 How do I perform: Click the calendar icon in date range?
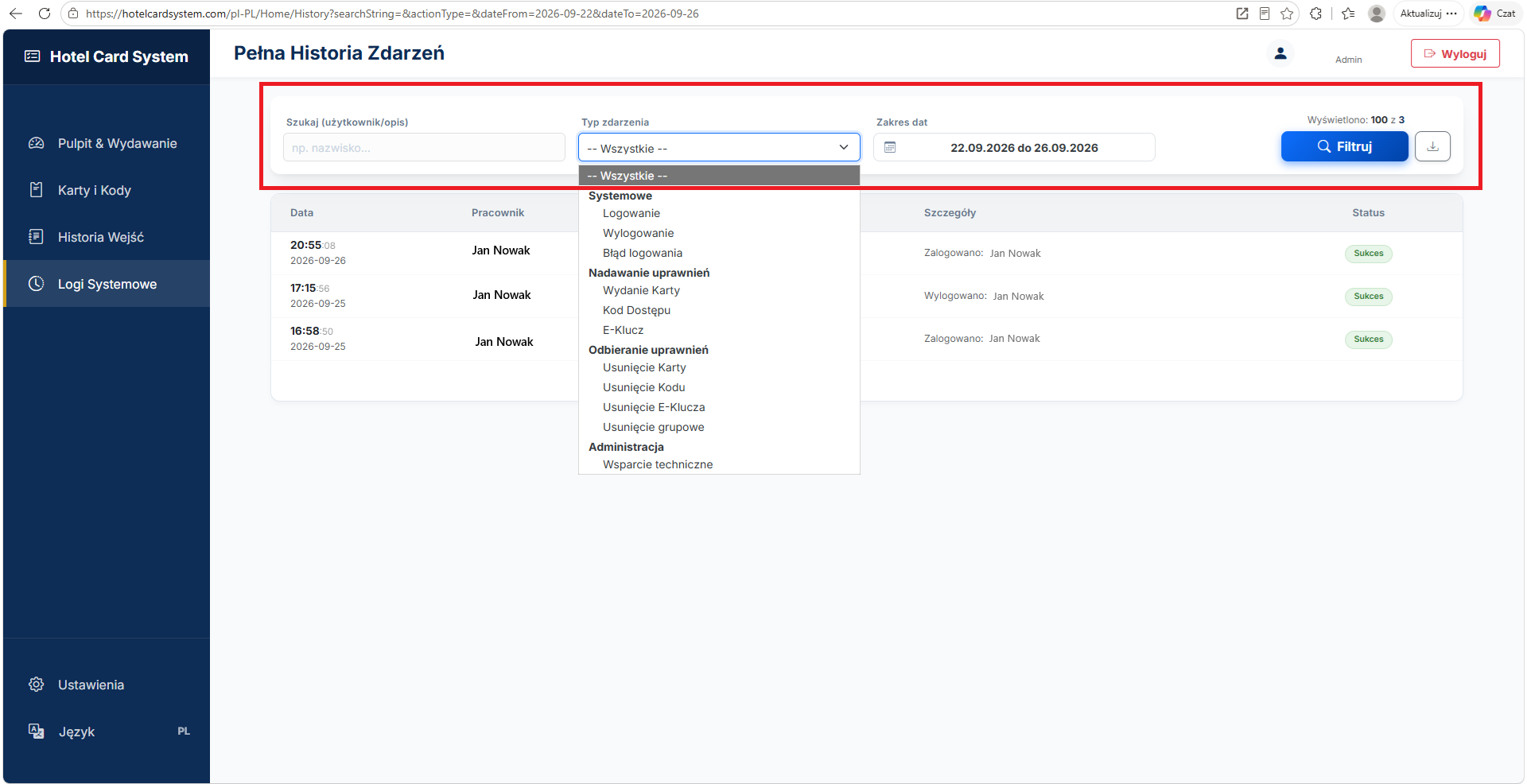(x=890, y=147)
